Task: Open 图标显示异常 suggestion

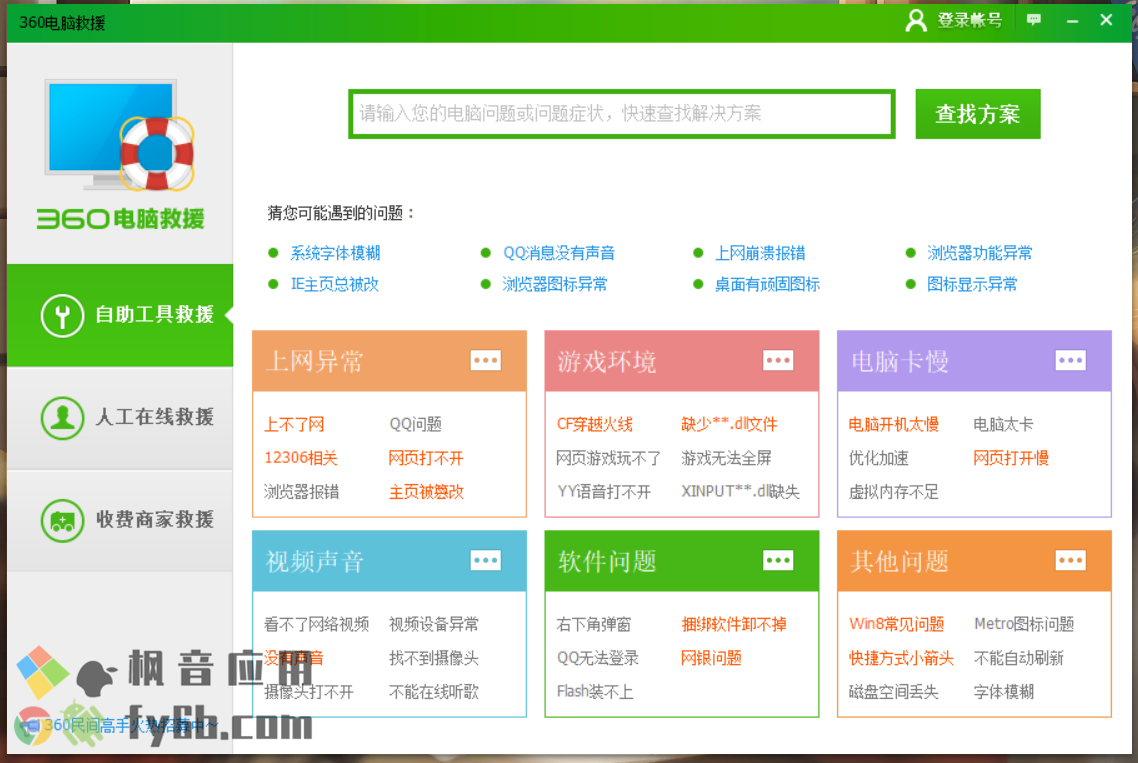Action: (x=973, y=285)
